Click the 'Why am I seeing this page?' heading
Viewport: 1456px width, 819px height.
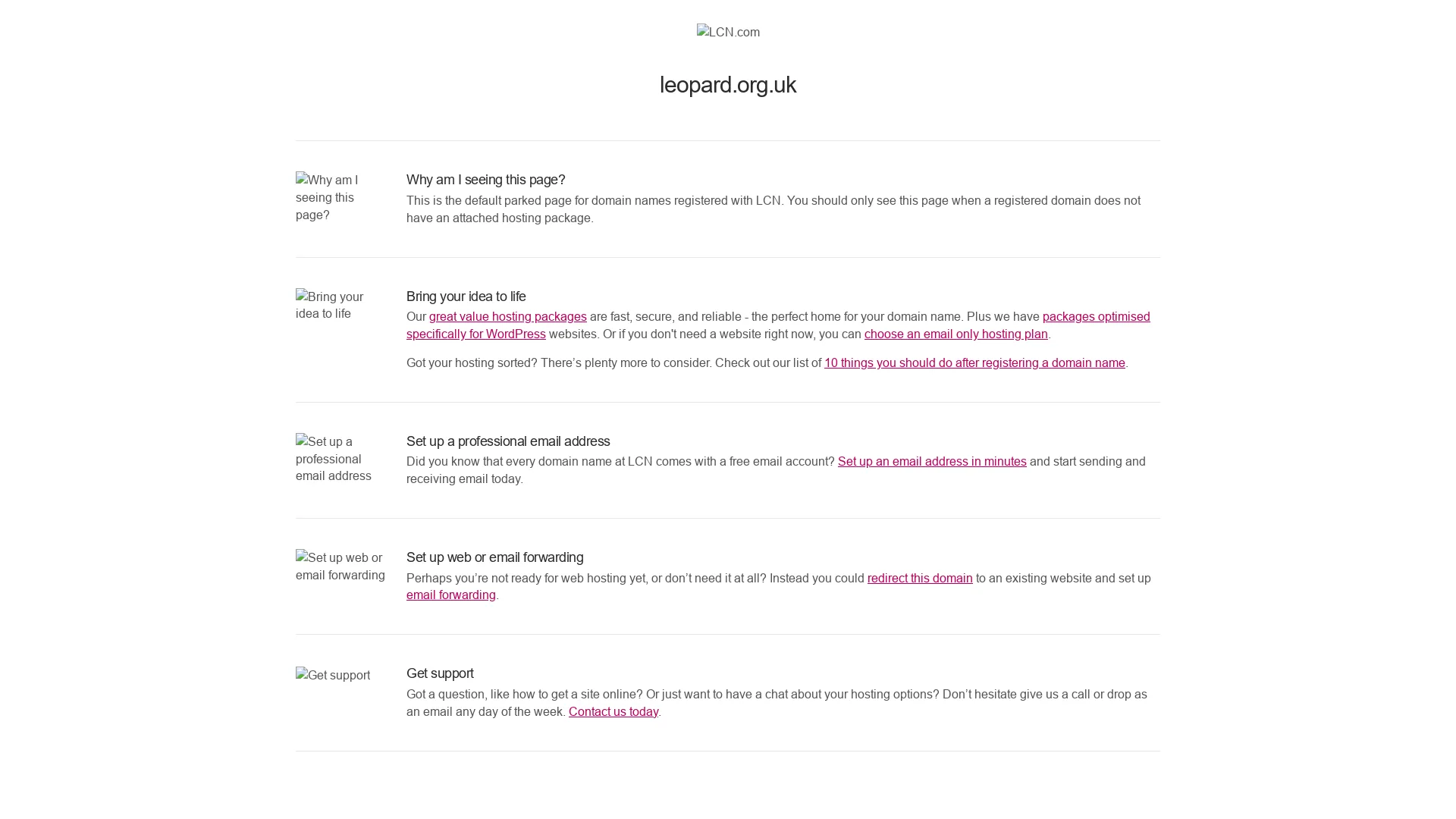coord(485,180)
